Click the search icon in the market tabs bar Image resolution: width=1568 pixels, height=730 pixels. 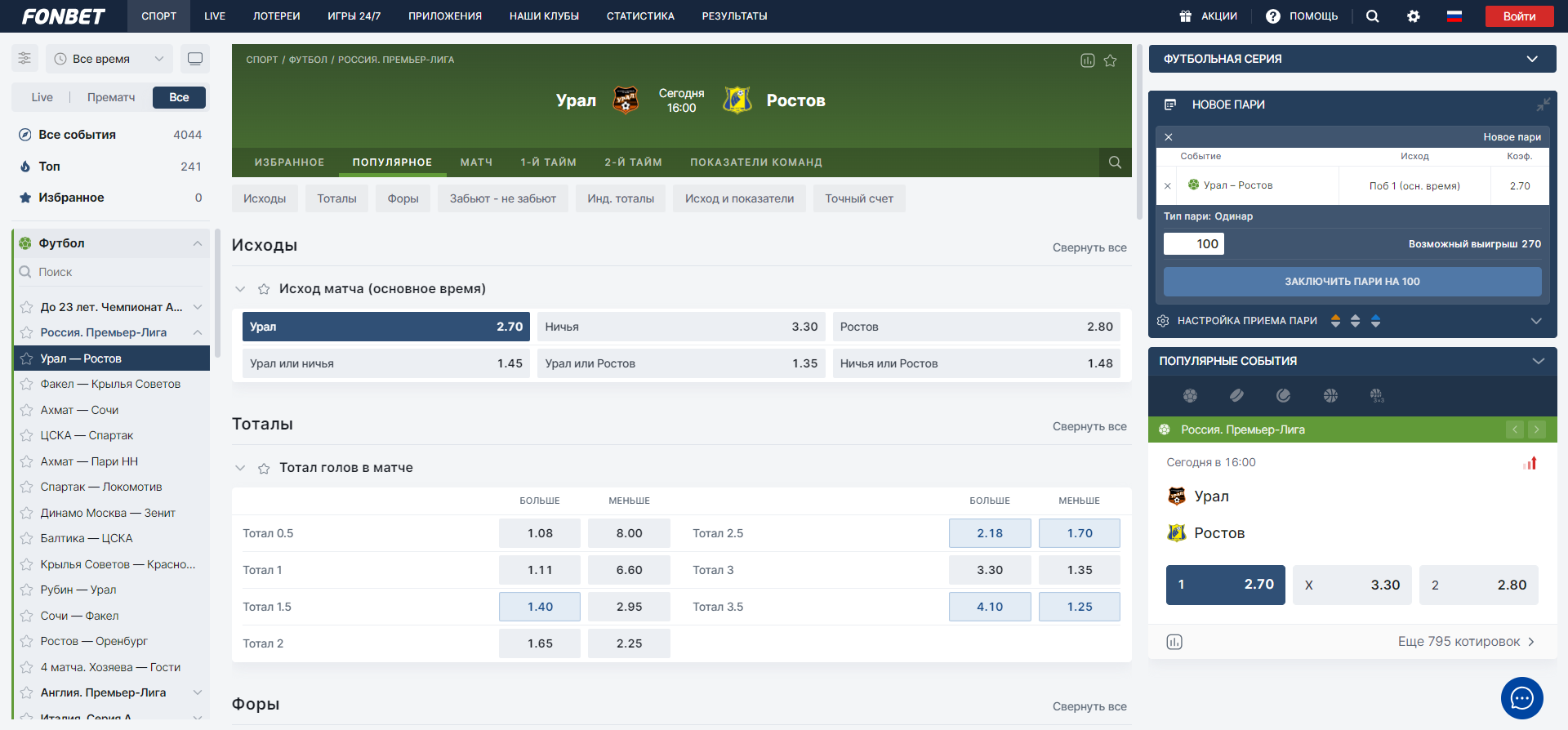coord(1115,162)
